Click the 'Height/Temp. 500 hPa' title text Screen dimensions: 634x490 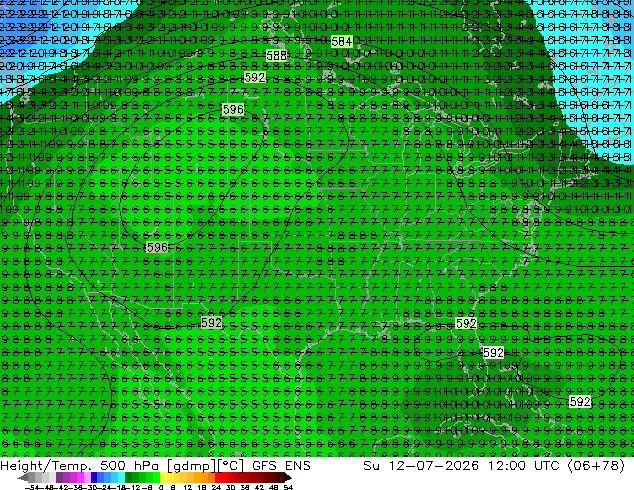[81, 465]
